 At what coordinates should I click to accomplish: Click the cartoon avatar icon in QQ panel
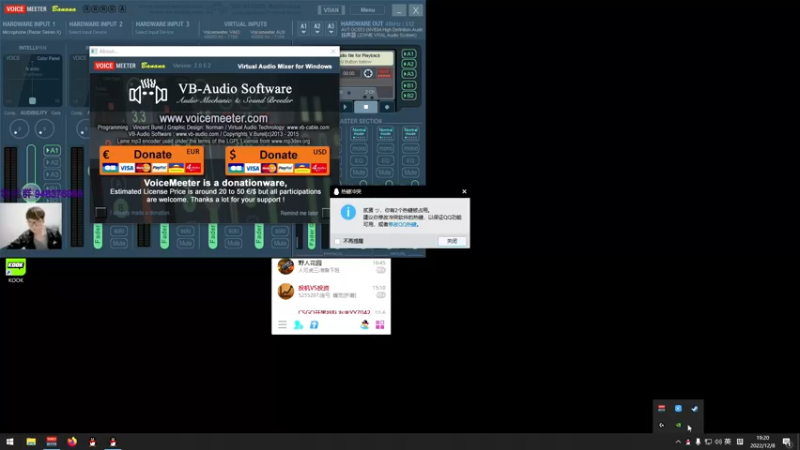(364, 324)
